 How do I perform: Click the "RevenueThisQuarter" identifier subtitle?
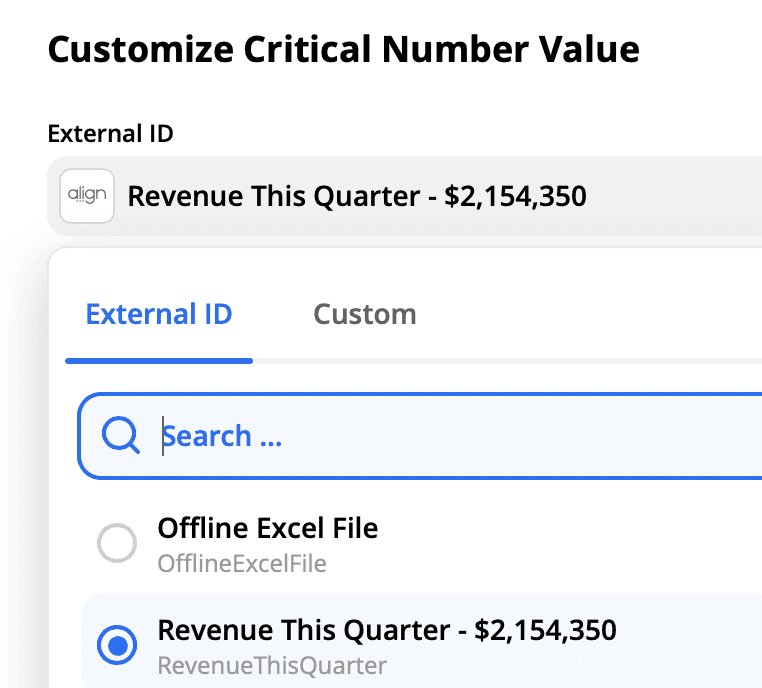pos(272,666)
